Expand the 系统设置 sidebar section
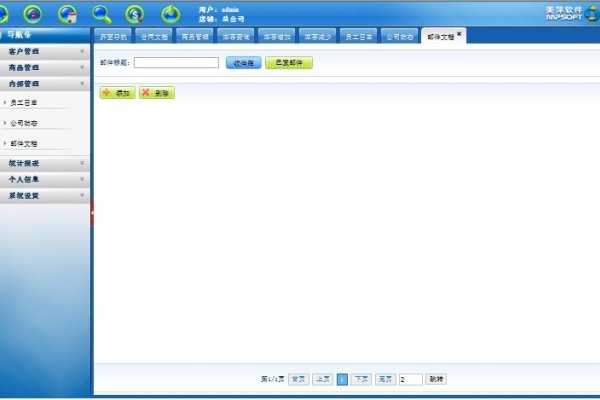Viewport: 600px width, 400px height. coord(45,196)
